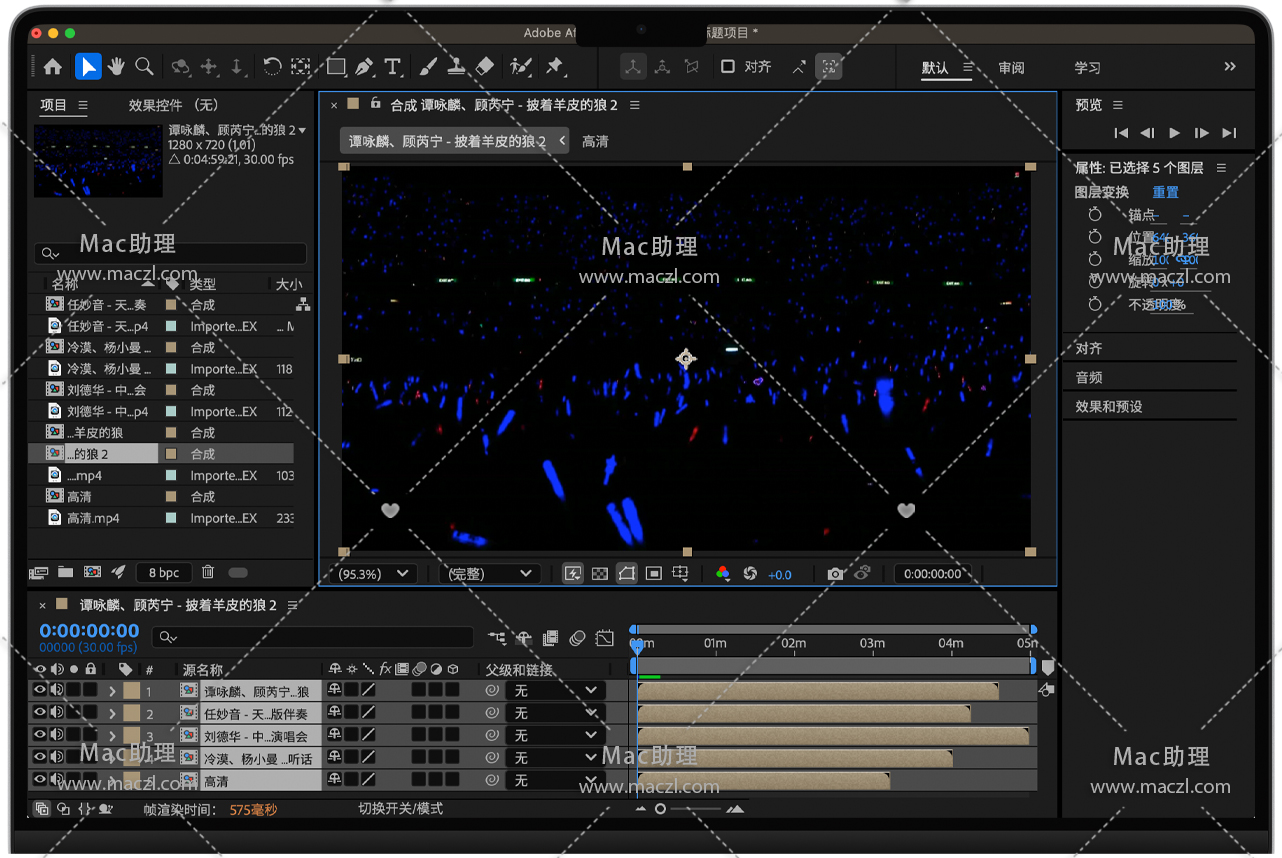Switch to the 审阅 workspace tab
This screenshot has width=1282, height=858.
point(1011,68)
